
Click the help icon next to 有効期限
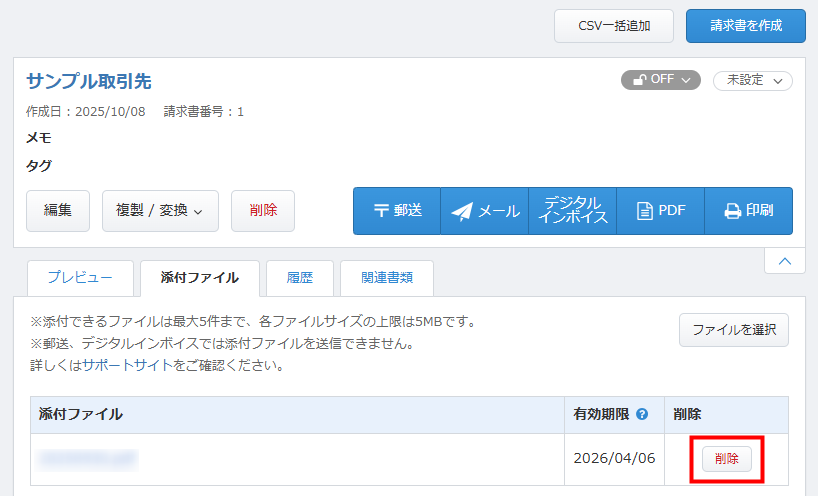point(642,414)
